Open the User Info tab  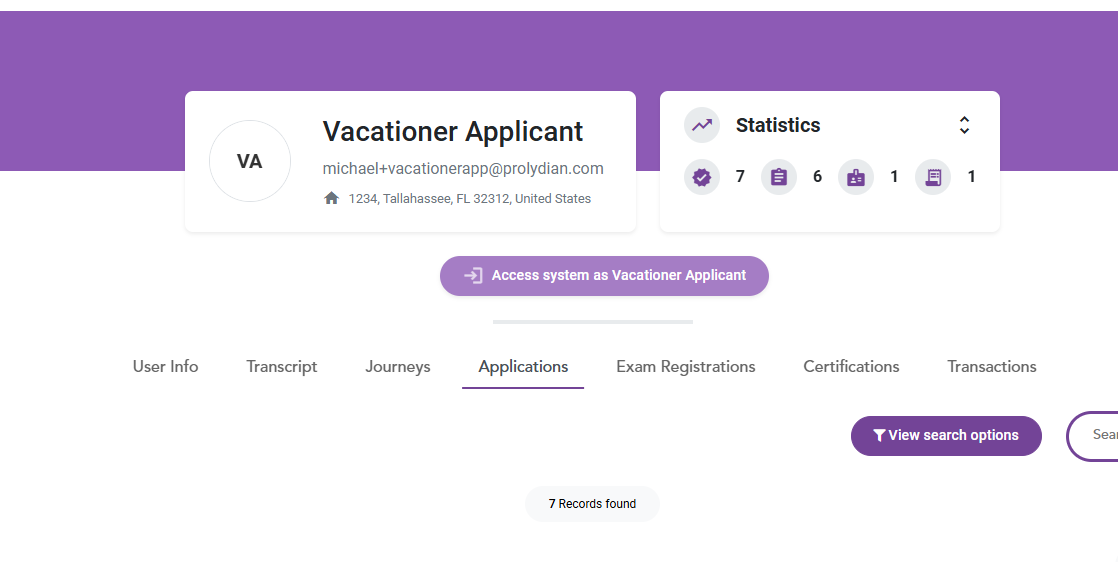click(x=165, y=367)
